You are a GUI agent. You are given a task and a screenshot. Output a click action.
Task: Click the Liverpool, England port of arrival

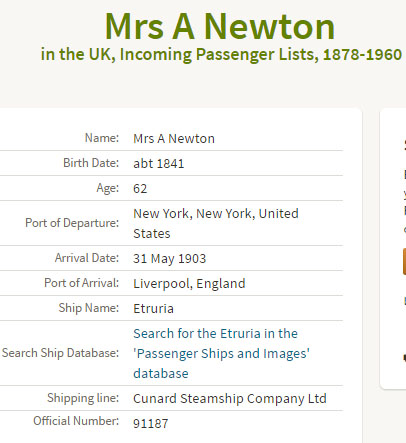pos(189,283)
